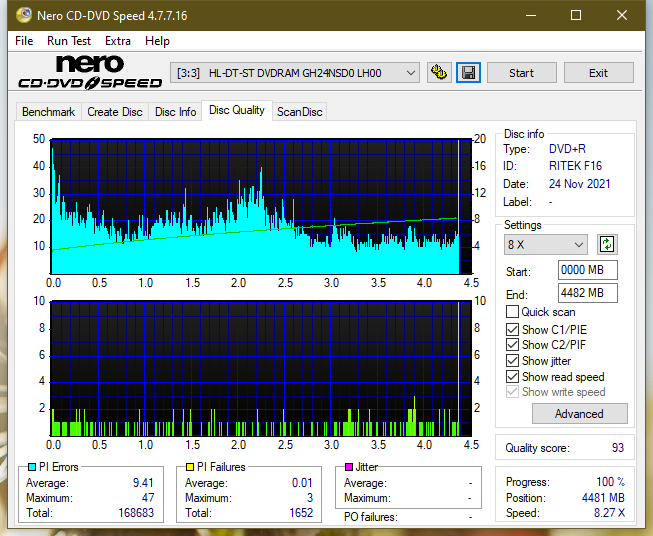Click the disc type DVD+R

point(567,149)
